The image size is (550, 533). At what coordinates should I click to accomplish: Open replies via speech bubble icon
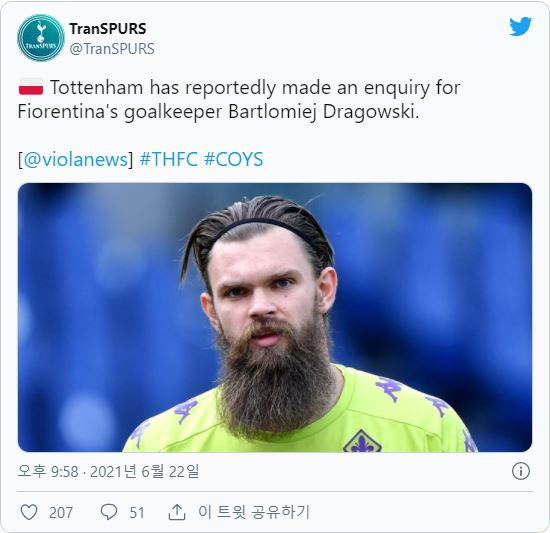tap(109, 512)
